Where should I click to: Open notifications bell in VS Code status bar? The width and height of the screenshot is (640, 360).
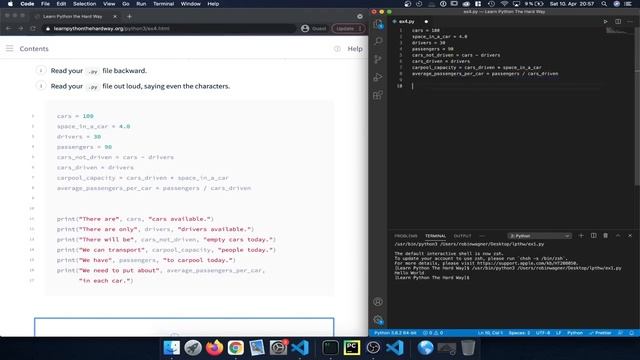(631, 333)
